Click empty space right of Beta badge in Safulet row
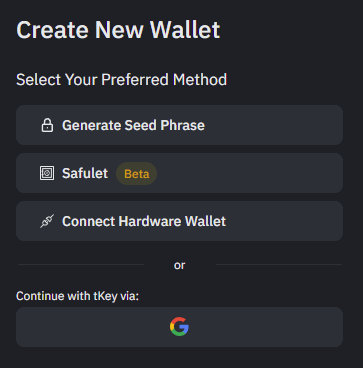This screenshot has height=368, width=363. pos(250,173)
